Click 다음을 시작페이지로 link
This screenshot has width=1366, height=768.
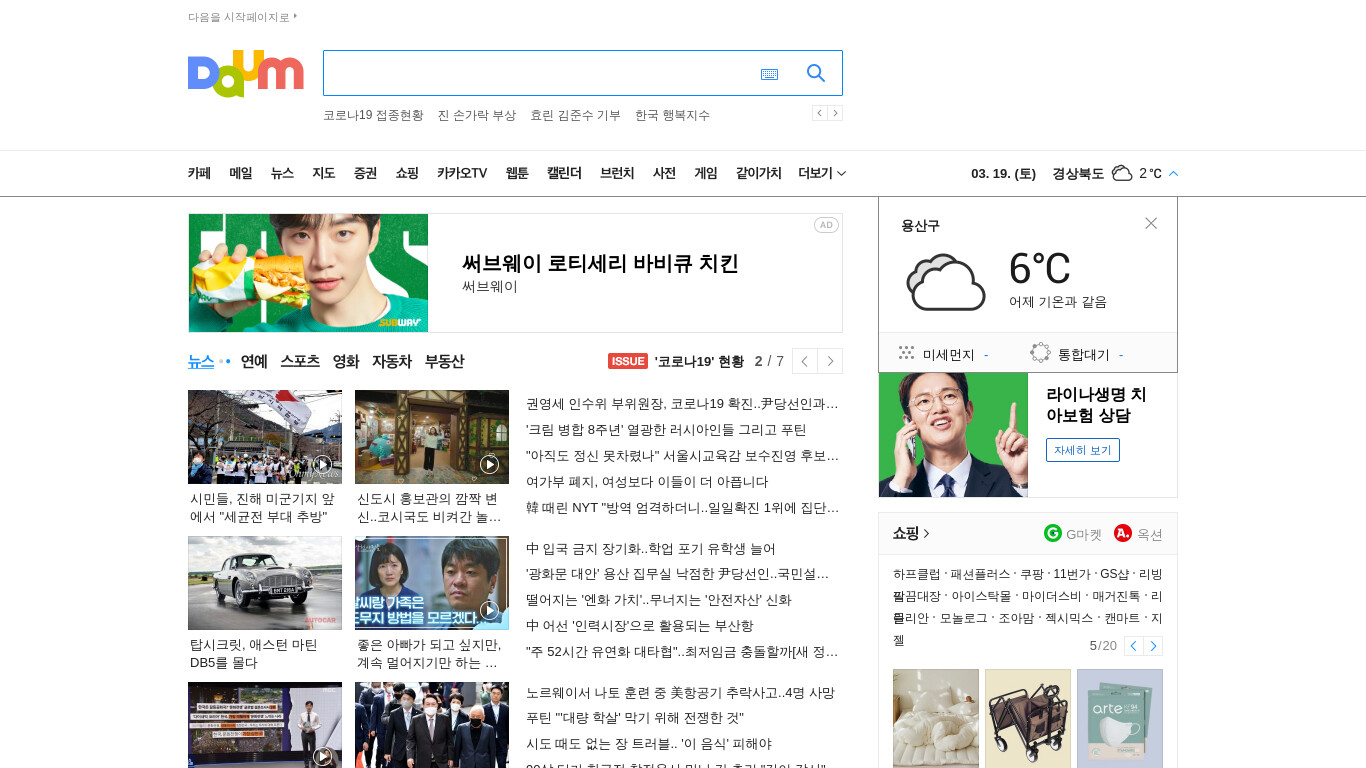pyautogui.click(x=242, y=17)
